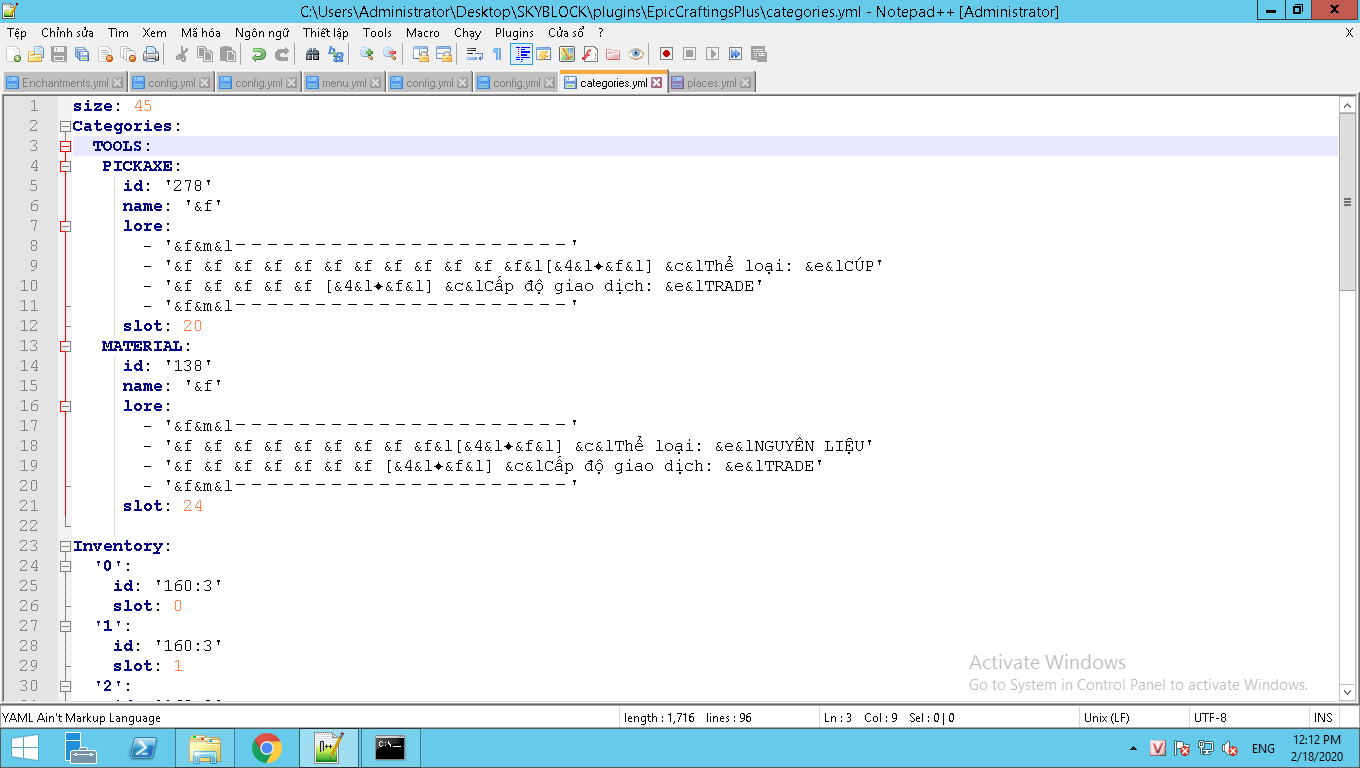The image size is (1360, 768).
Task: Toggle the indent guide toolbar button
Action: tap(521, 54)
